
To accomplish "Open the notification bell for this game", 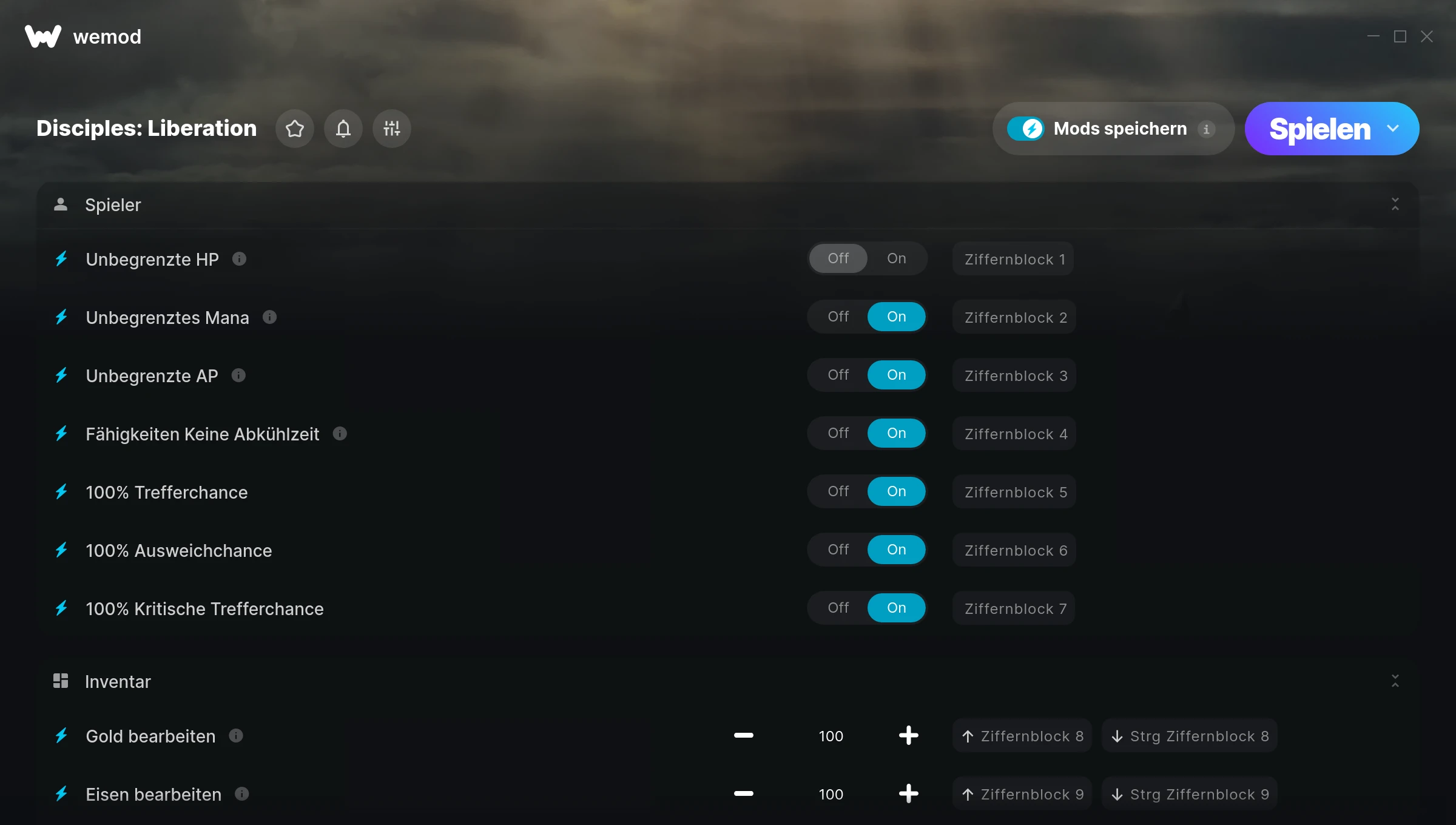I will click(343, 129).
